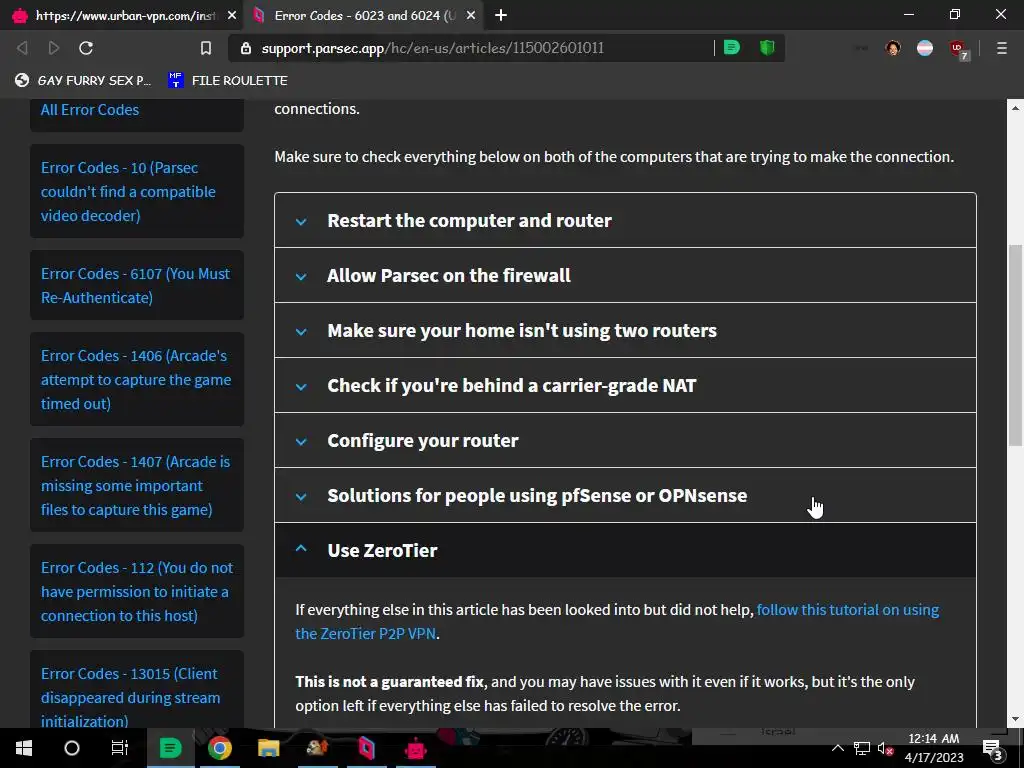Click the striped flag extension icon
The height and width of the screenshot is (768, 1024).
(925, 48)
